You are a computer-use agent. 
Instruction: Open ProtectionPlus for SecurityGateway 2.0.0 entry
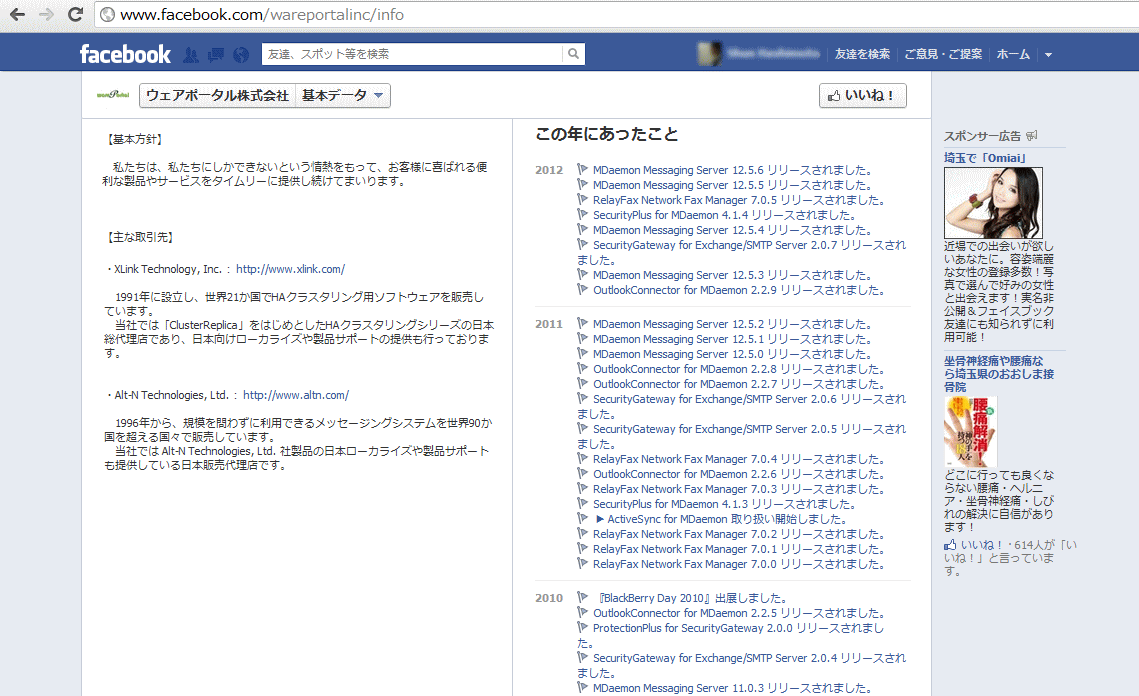pos(731,635)
